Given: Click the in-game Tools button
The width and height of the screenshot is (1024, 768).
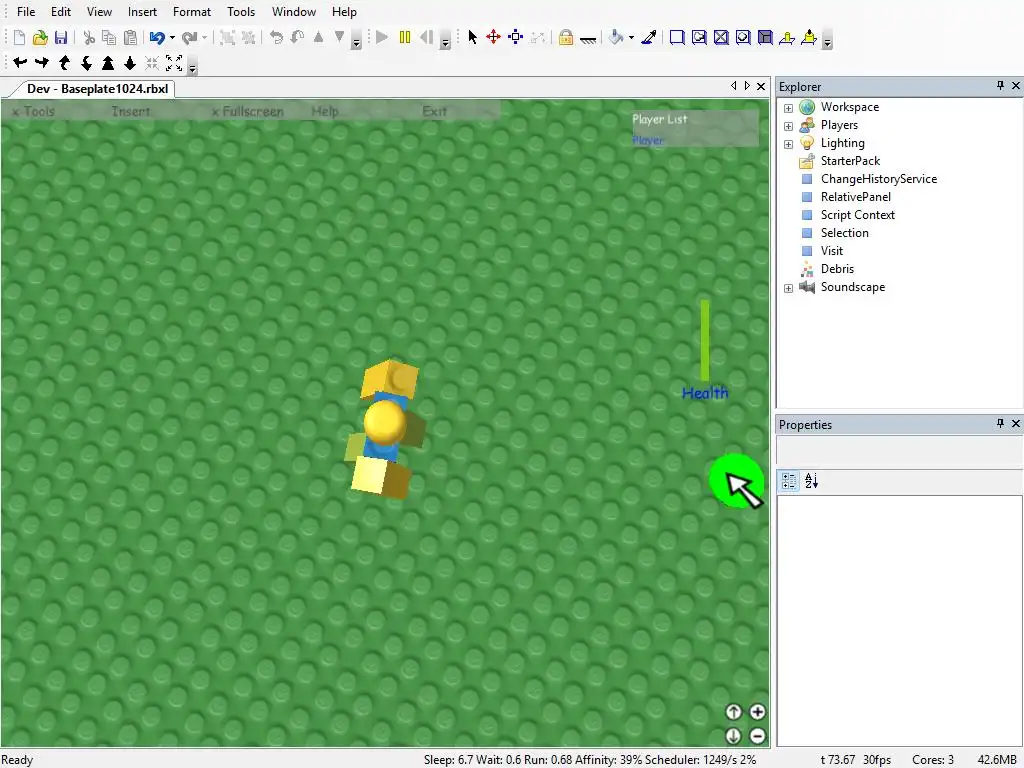Looking at the screenshot, I should tap(34, 112).
